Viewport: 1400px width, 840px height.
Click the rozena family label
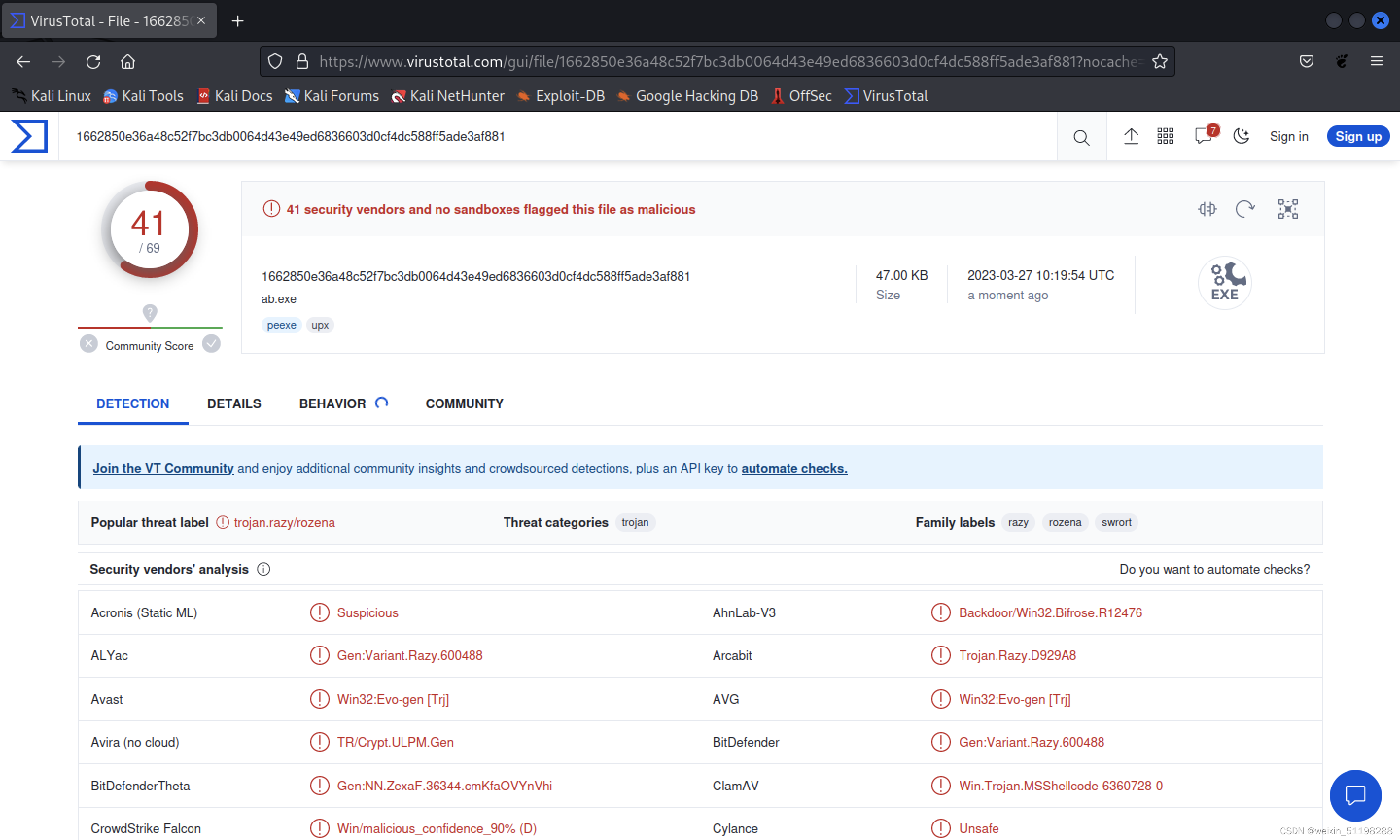[1065, 522]
